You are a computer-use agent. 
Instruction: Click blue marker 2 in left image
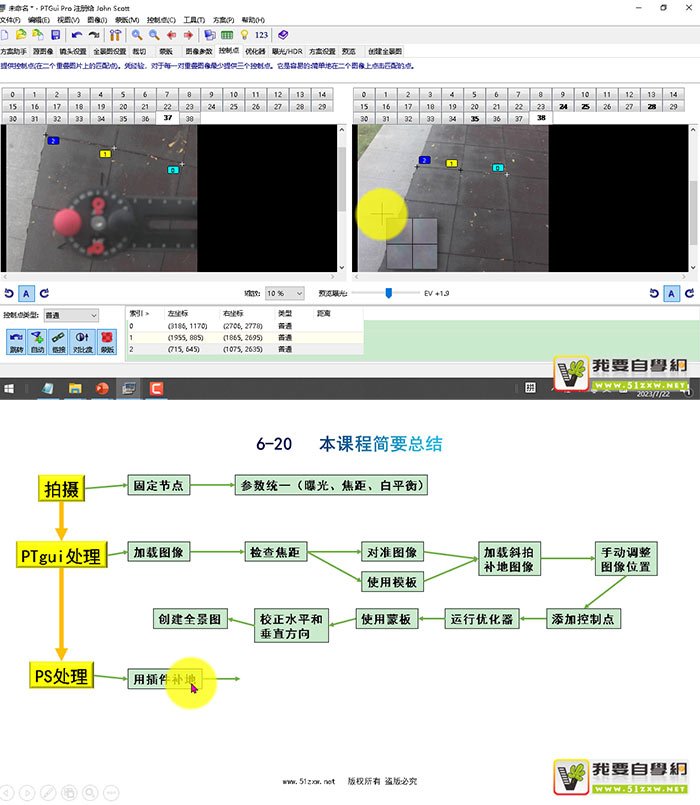pos(53,141)
